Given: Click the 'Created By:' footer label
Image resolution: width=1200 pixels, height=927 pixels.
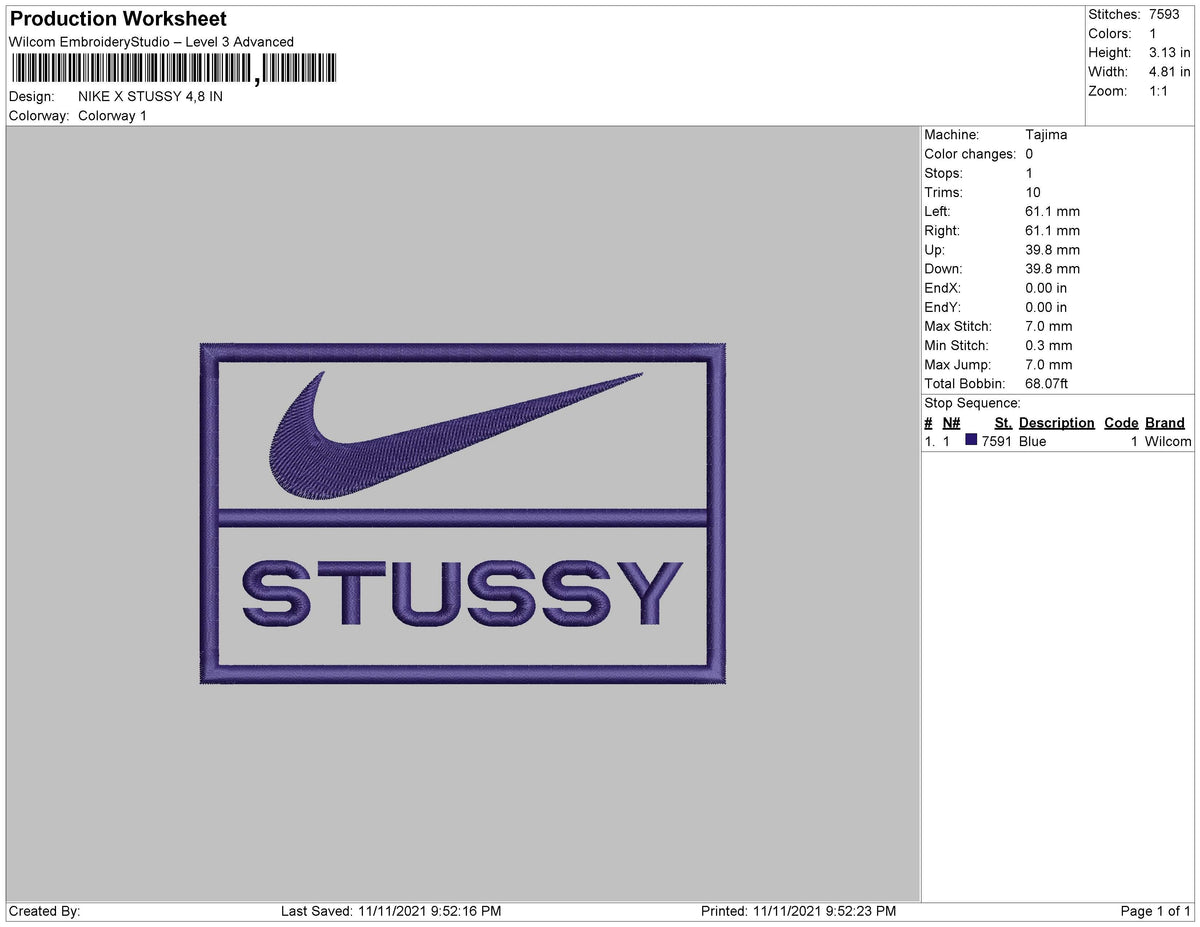Looking at the screenshot, I should [44, 911].
